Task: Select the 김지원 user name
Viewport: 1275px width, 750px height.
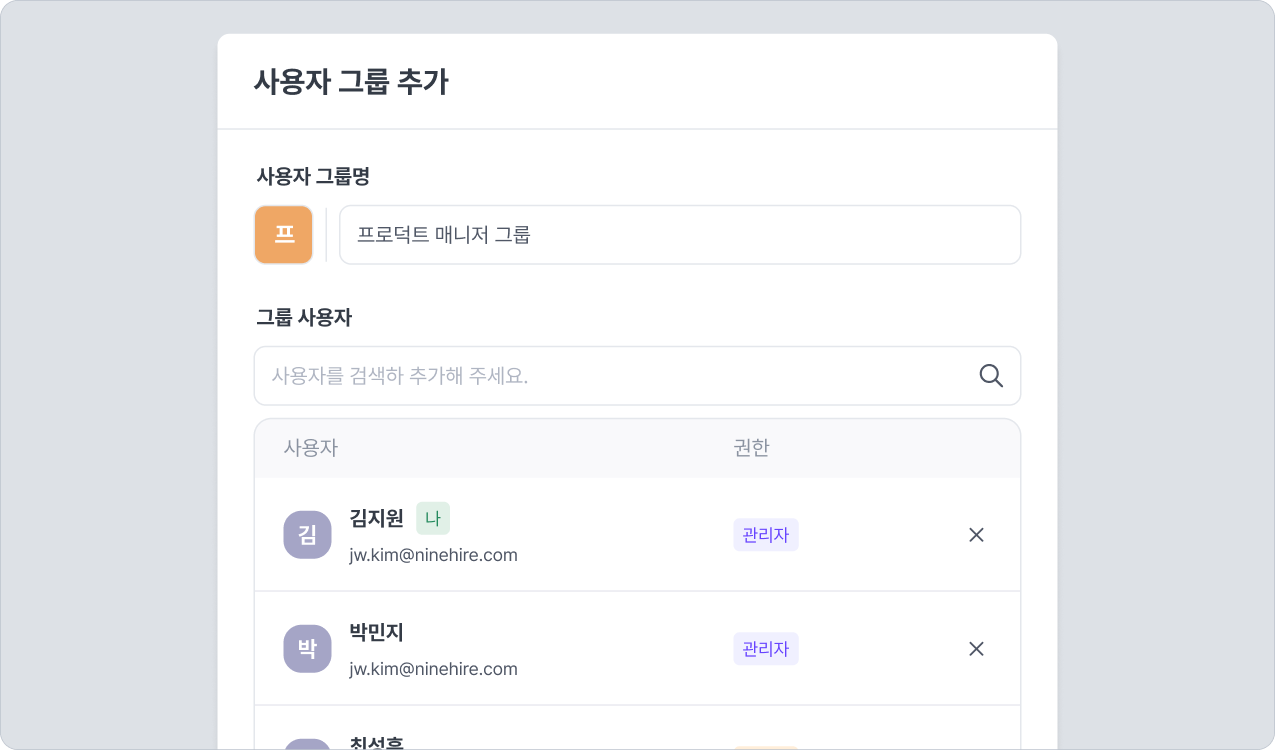Action: pyautogui.click(x=376, y=518)
